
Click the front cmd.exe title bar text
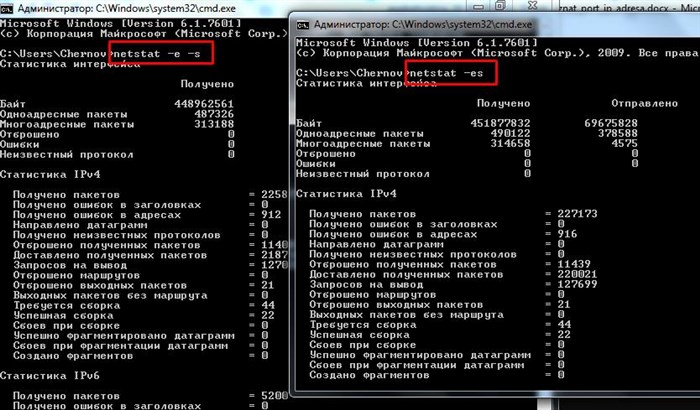pos(423,25)
